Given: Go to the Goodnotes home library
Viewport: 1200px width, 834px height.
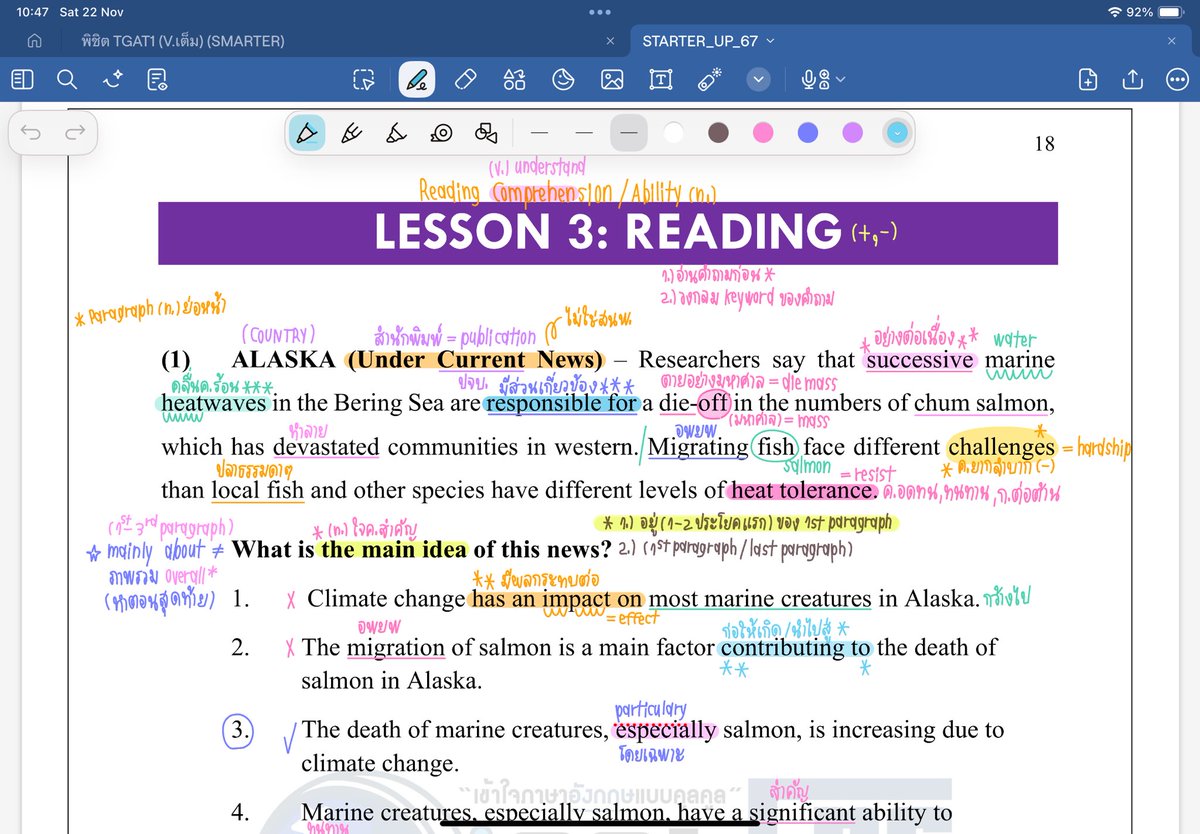Looking at the screenshot, I should click(35, 41).
